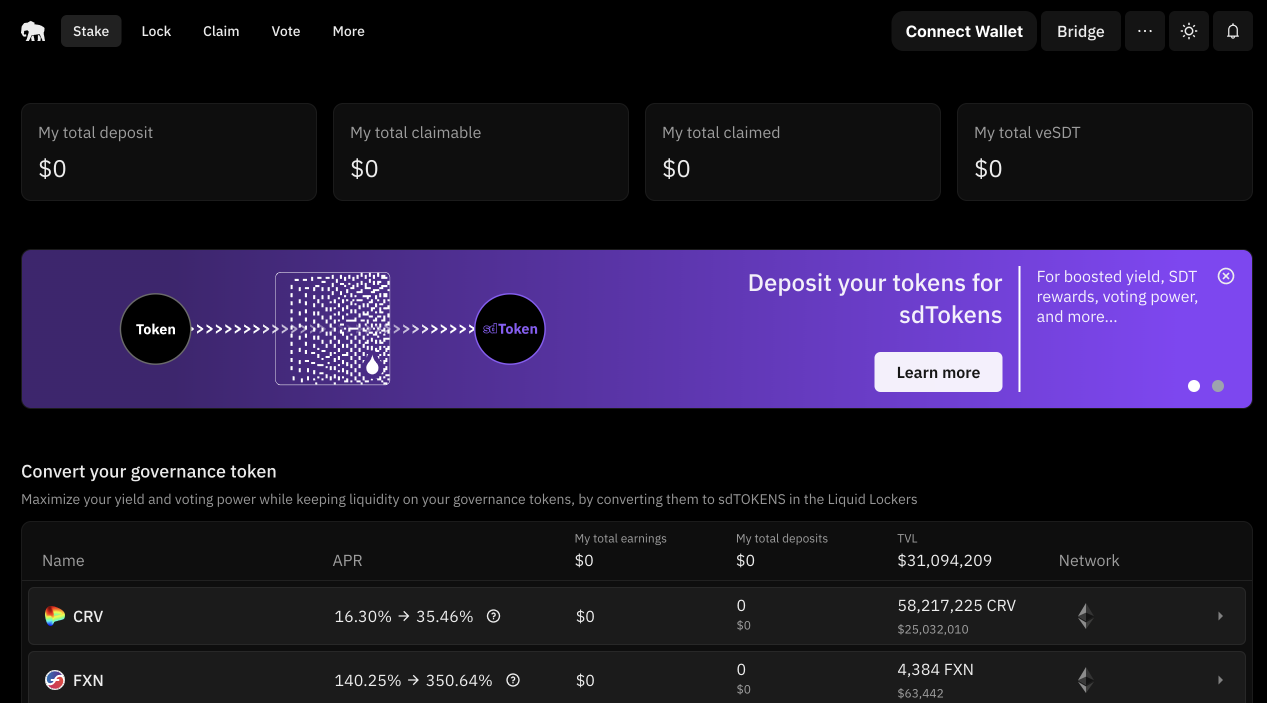The width and height of the screenshot is (1267, 703).
Task: Click the Learn more button
Action: click(x=937, y=371)
